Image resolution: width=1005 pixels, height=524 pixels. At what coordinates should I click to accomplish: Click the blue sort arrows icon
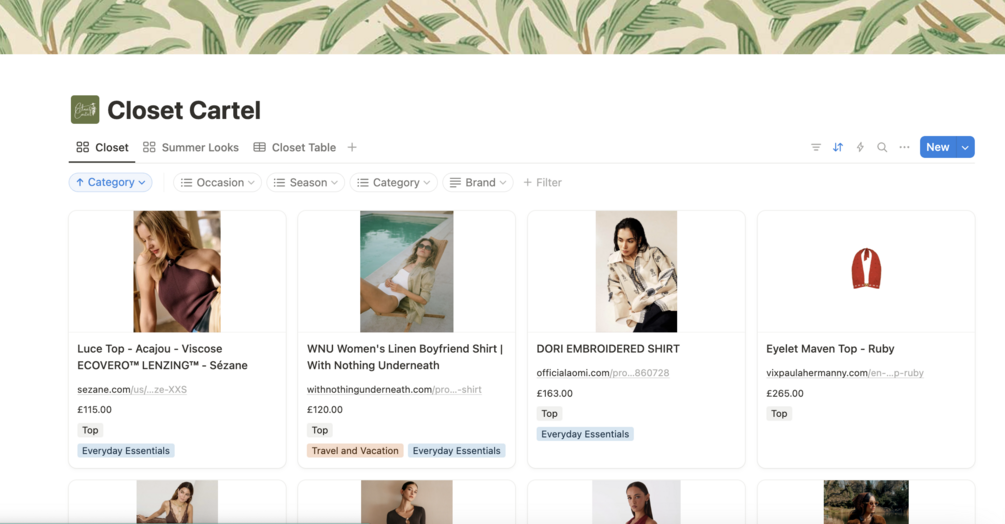point(838,147)
